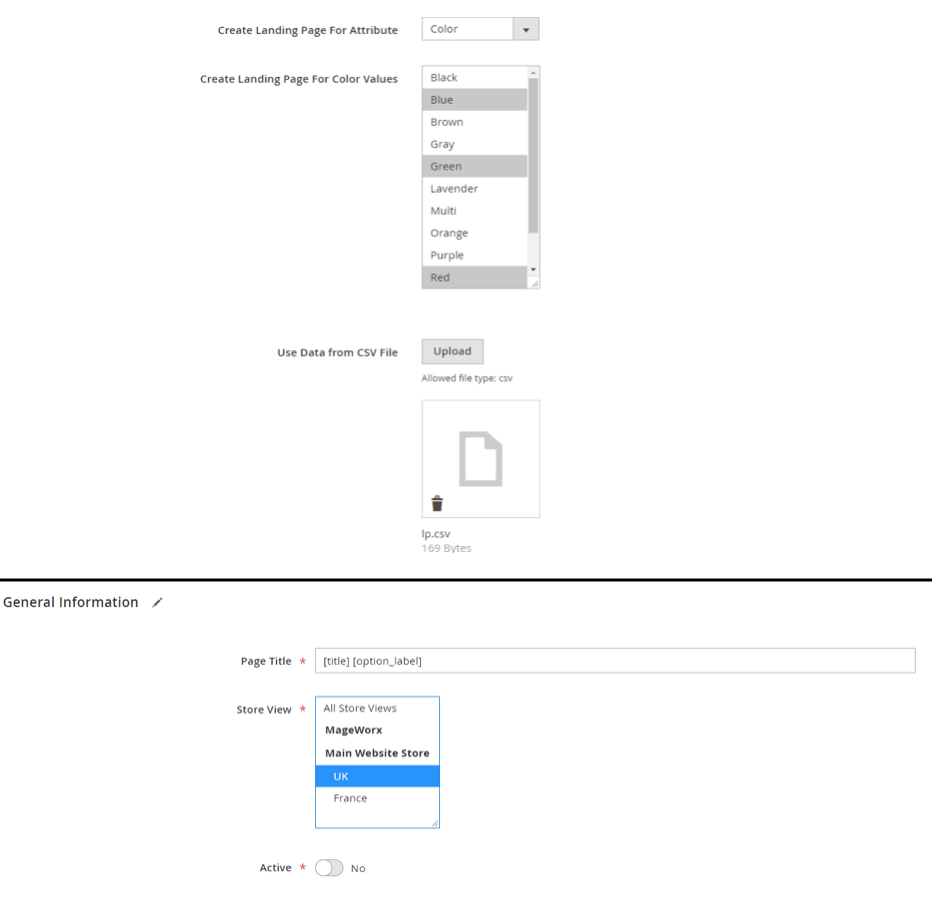Click the Main Website Store group label
The width and height of the screenshot is (932, 900).
tap(377, 753)
